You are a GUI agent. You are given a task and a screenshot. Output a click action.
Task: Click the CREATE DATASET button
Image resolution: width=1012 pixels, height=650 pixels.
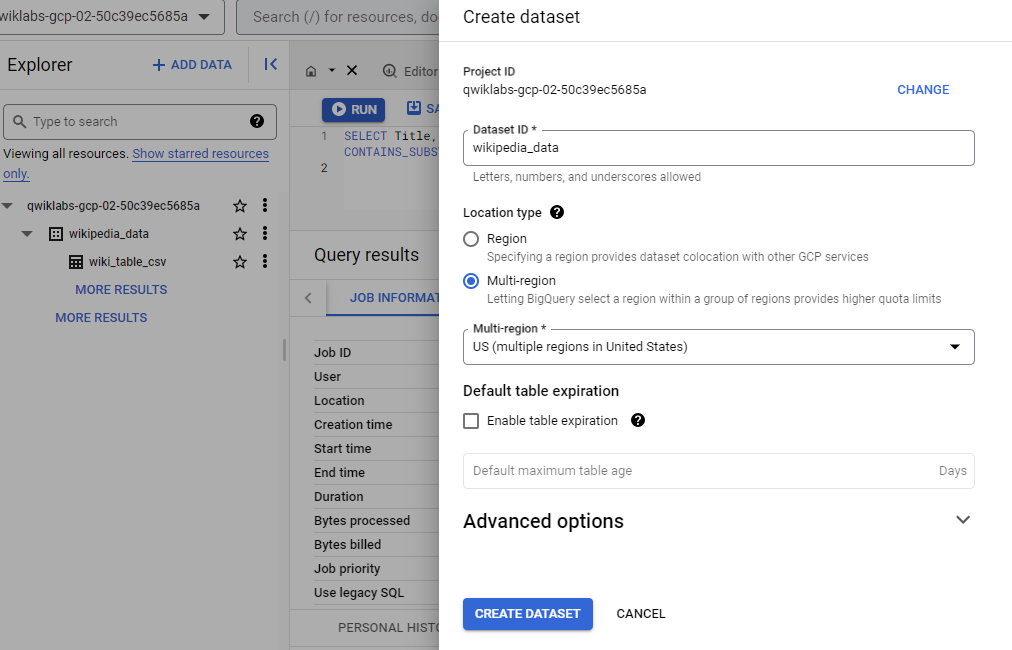527,613
